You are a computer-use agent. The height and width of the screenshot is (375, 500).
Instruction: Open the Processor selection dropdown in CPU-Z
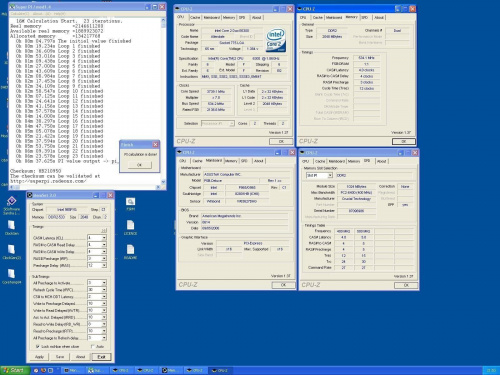[231, 124]
